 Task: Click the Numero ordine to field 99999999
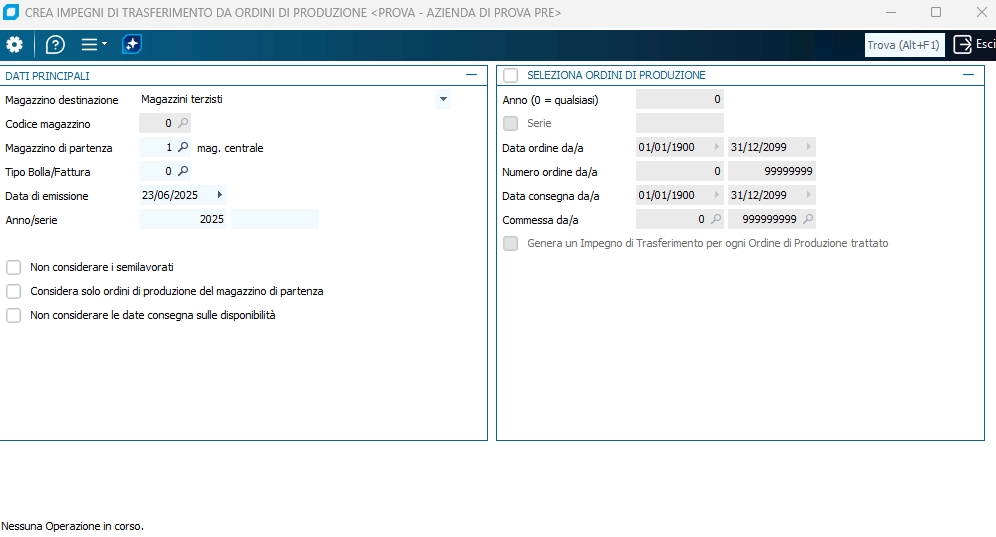point(772,171)
